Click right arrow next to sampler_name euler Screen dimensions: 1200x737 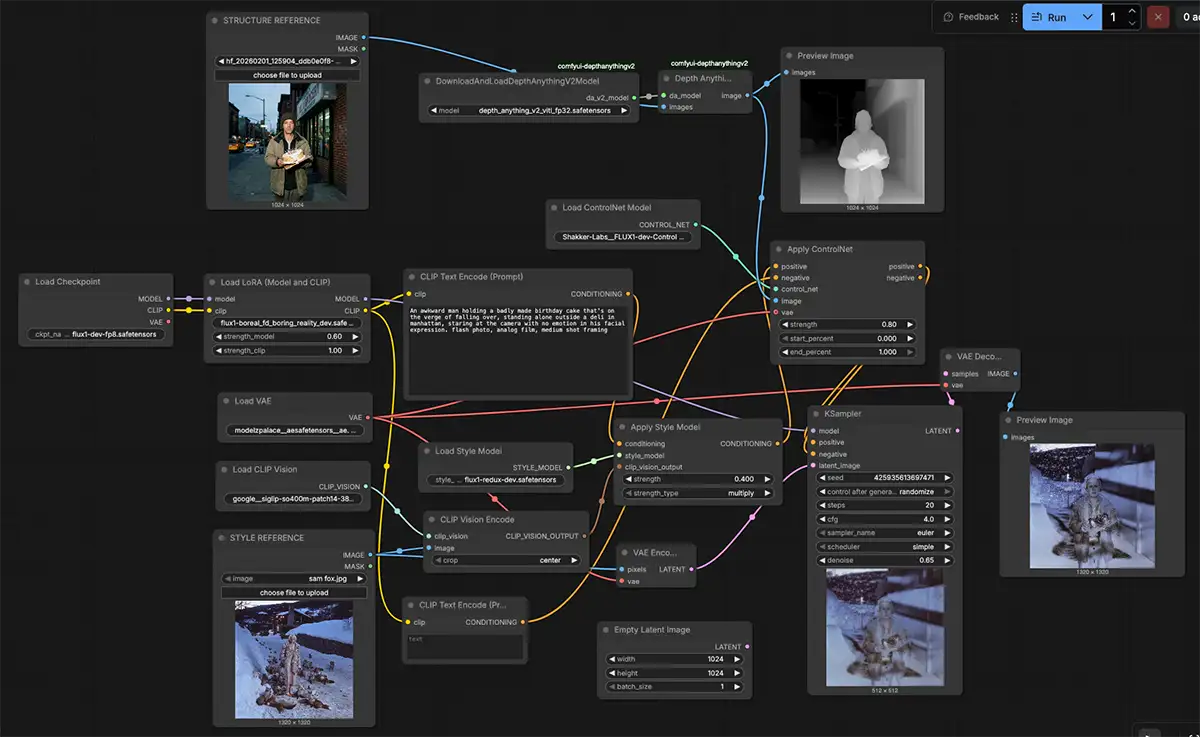(x=945, y=533)
